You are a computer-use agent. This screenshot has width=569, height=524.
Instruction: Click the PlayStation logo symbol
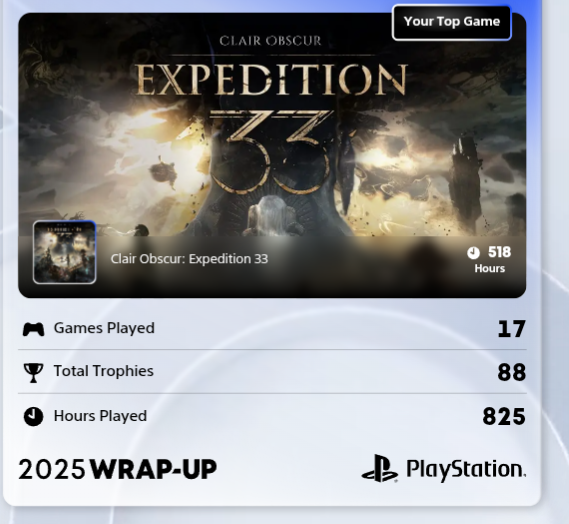(380, 468)
